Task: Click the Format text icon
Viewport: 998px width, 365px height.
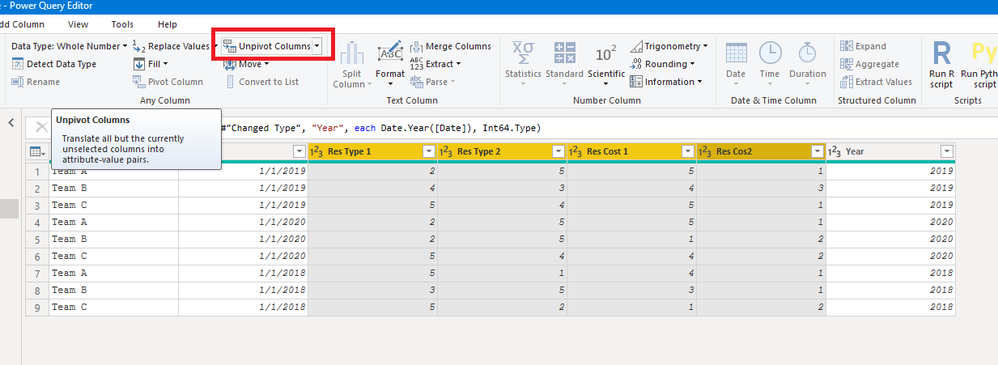Action: point(390,52)
